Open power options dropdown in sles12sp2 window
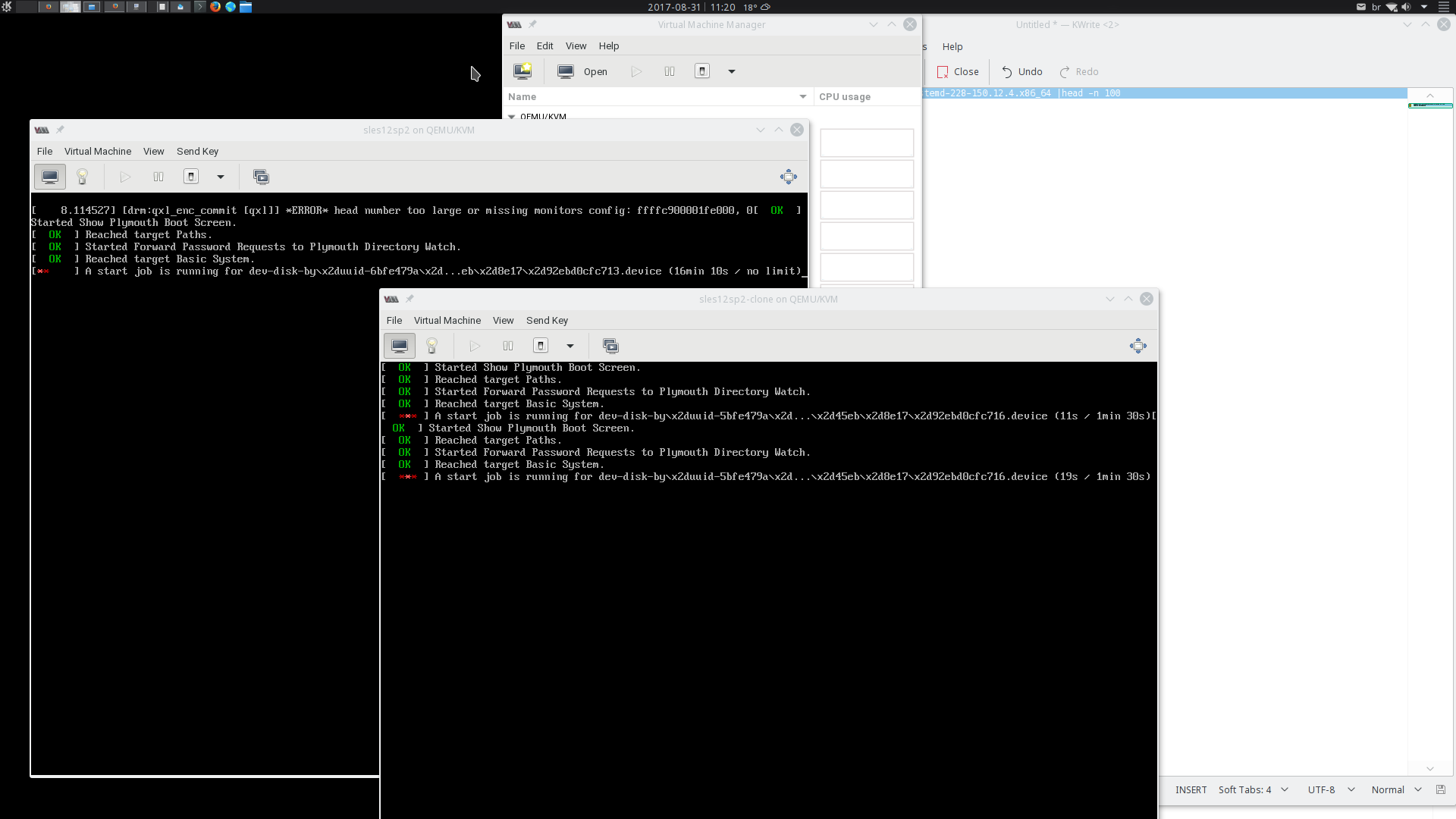Image resolution: width=1456 pixels, height=819 pixels. point(221,177)
